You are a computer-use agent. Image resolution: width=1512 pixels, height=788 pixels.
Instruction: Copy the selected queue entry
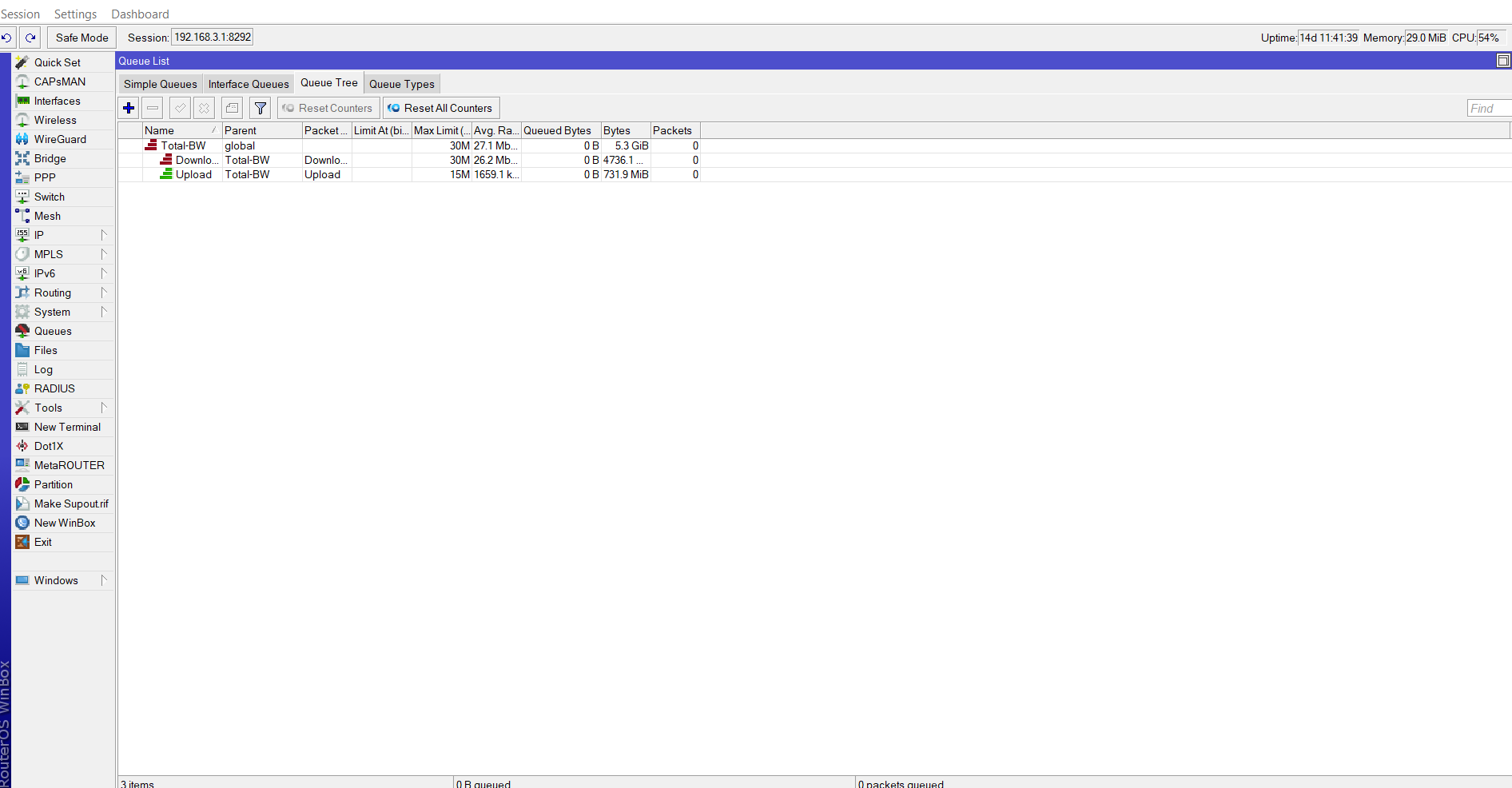231,108
